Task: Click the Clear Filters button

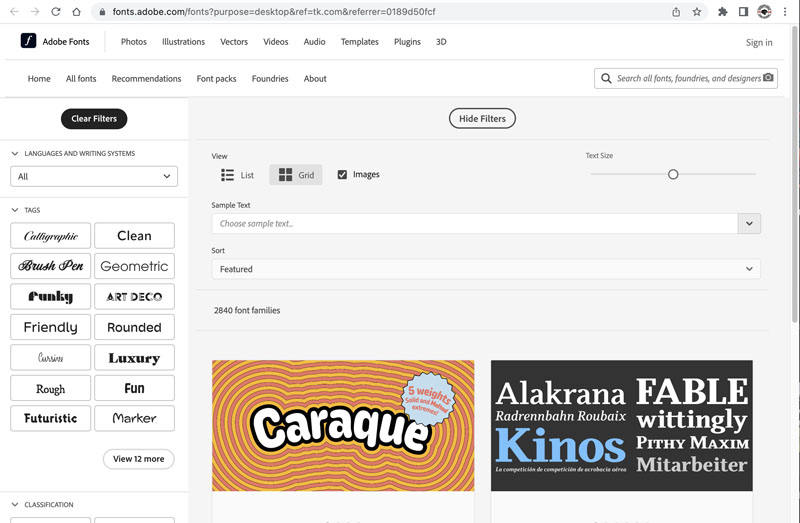Action: pos(94,118)
